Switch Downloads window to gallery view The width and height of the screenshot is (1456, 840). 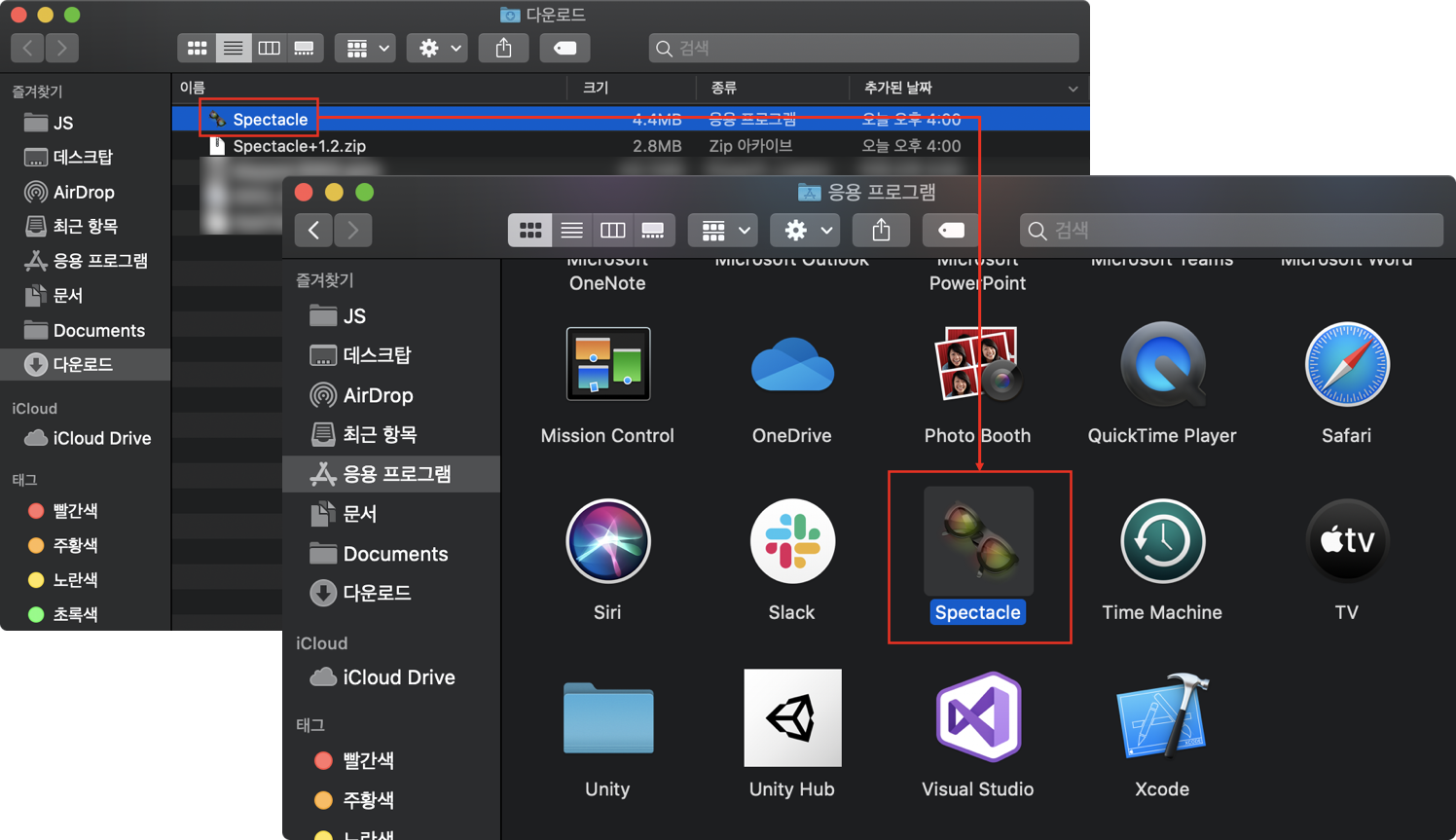tap(304, 48)
